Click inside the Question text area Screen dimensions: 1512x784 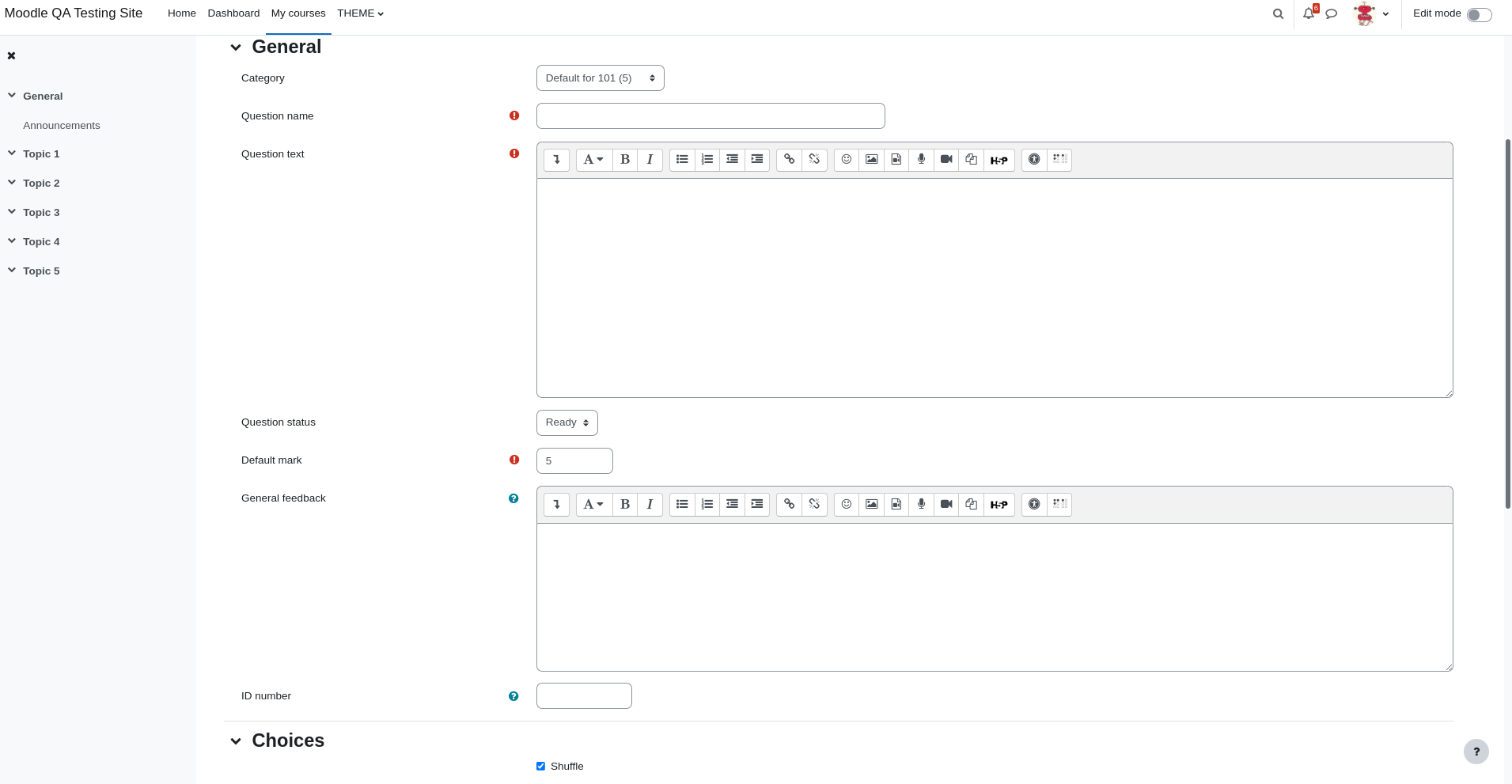[x=995, y=288]
